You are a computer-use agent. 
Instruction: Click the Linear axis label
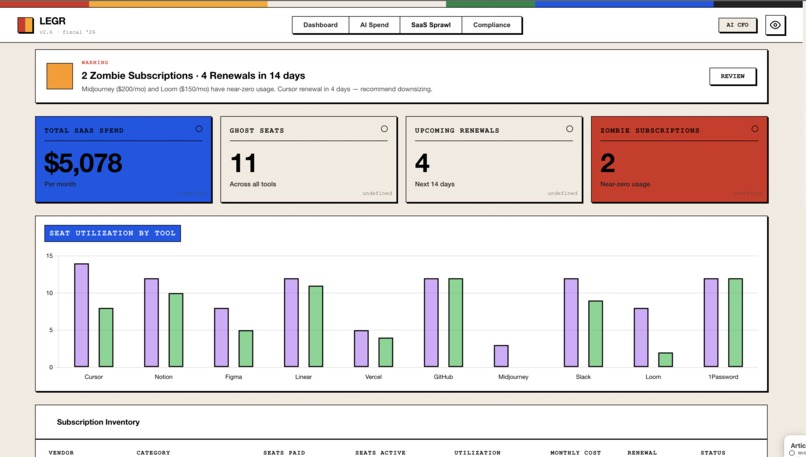point(303,377)
